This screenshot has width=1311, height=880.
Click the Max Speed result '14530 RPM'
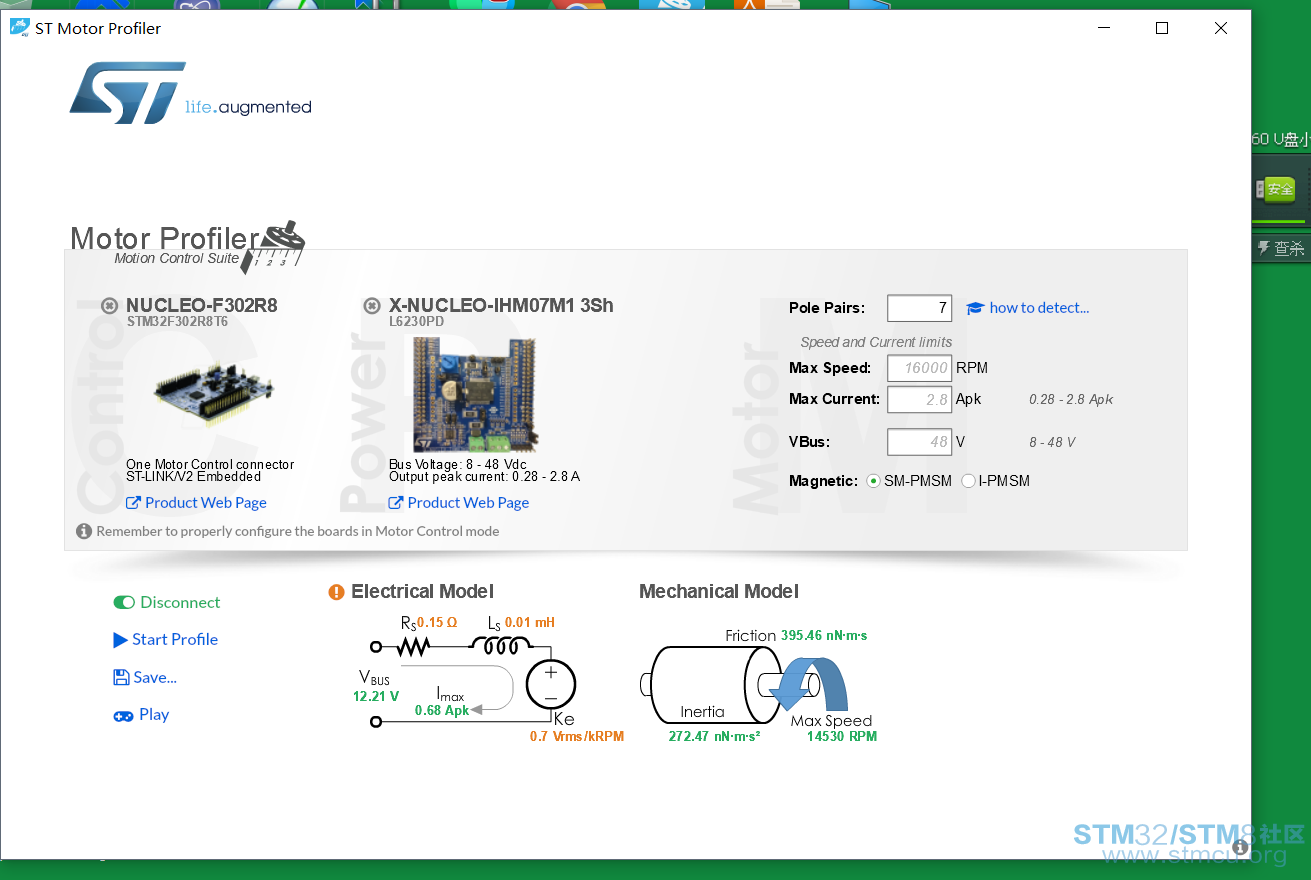click(842, 737)
